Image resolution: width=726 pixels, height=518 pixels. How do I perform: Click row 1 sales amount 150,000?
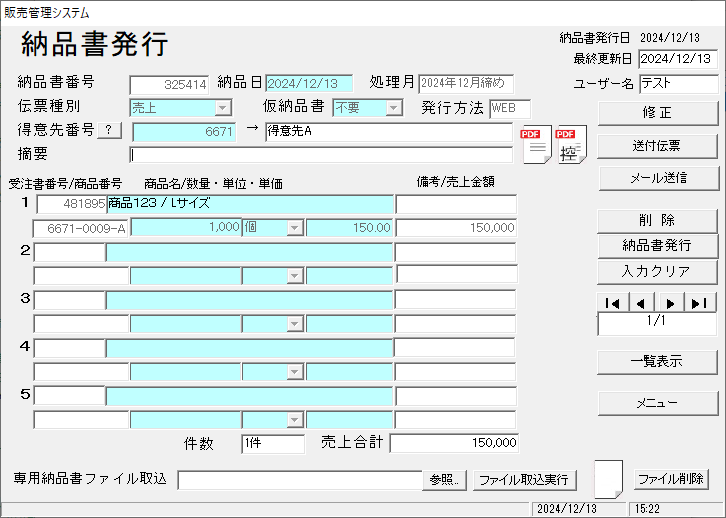(x=456, y=227)
